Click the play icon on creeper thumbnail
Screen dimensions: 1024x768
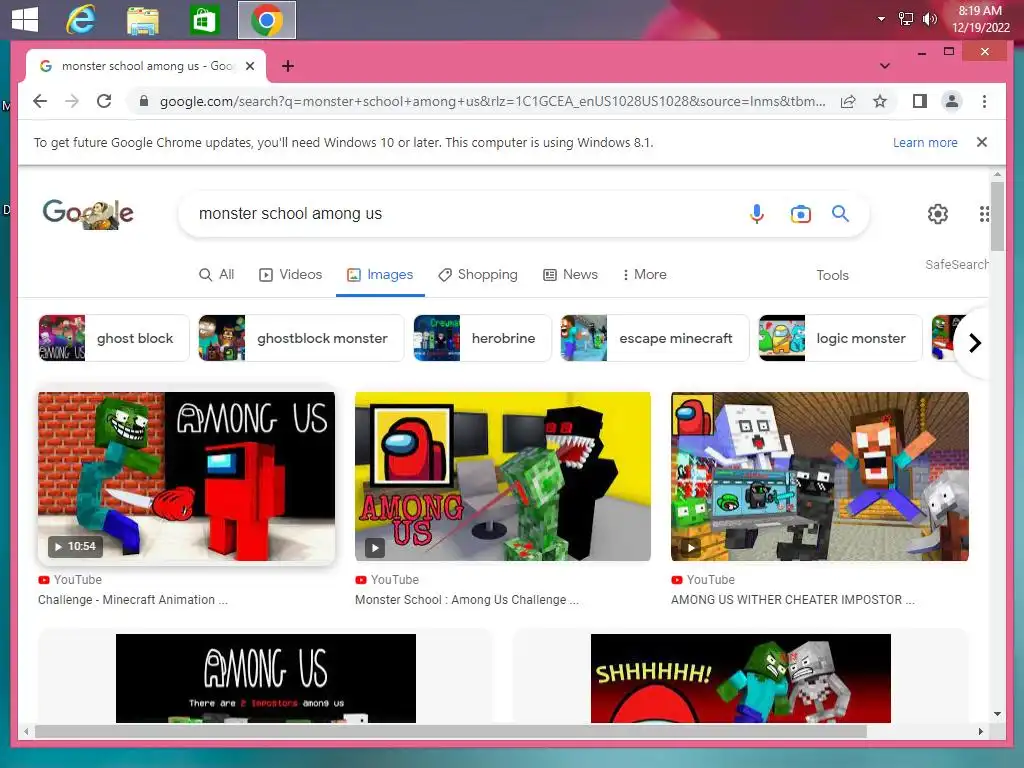coord(375,547)
